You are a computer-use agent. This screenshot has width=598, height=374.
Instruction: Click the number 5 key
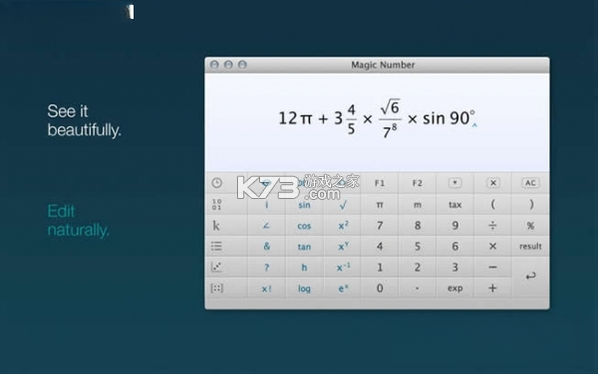point(417,247)
